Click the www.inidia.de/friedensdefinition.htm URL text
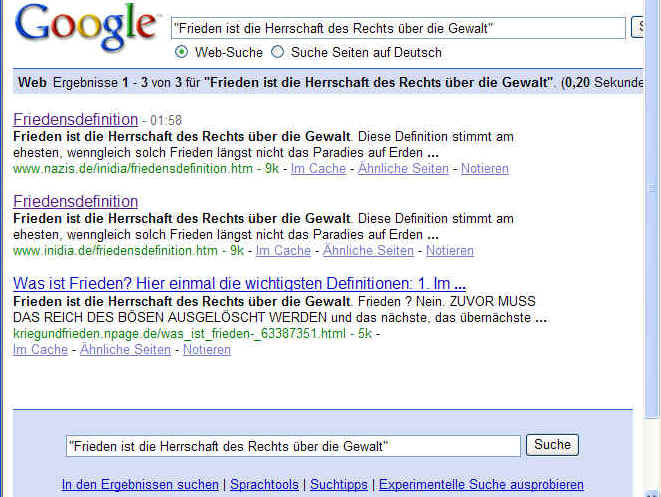Screen dimensions: 661x497 [116, 250]
